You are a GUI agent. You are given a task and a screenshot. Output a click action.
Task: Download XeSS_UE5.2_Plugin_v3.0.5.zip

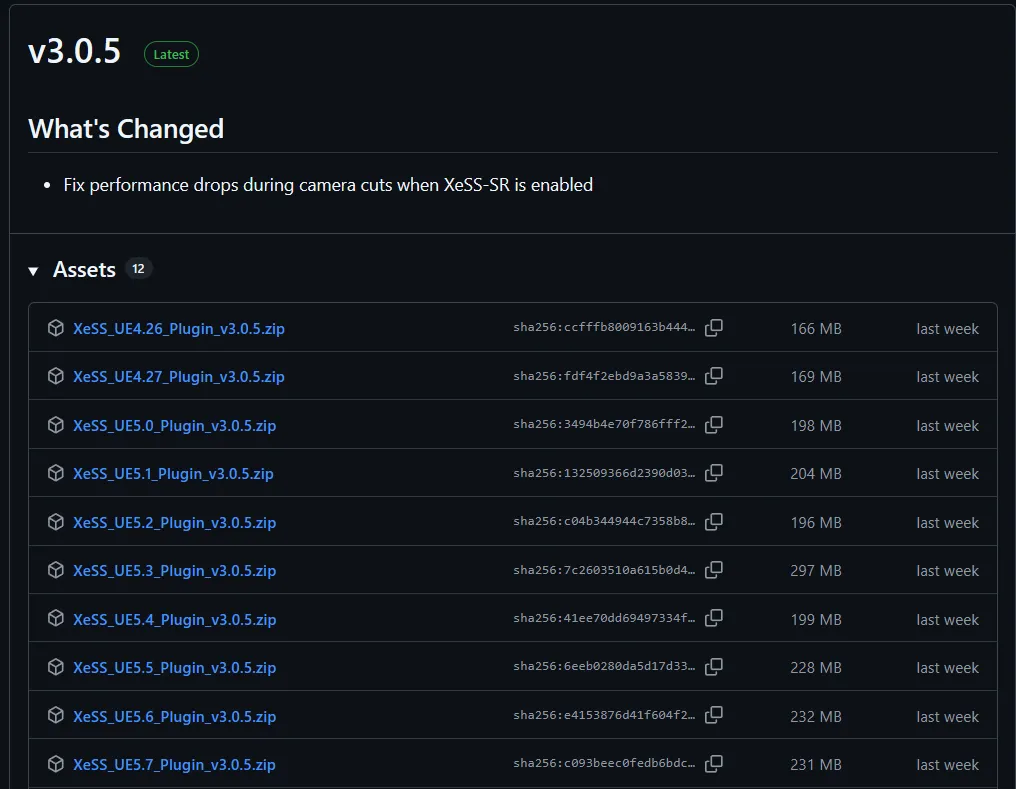(174, 523)
